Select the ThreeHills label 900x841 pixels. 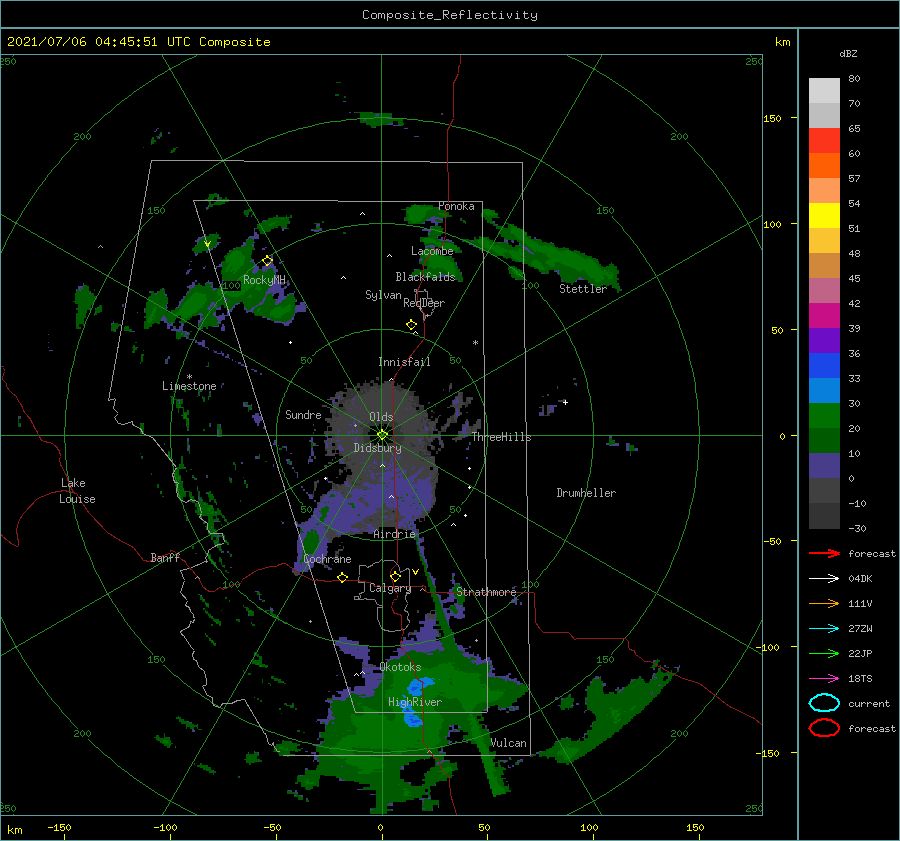(501, 437)
